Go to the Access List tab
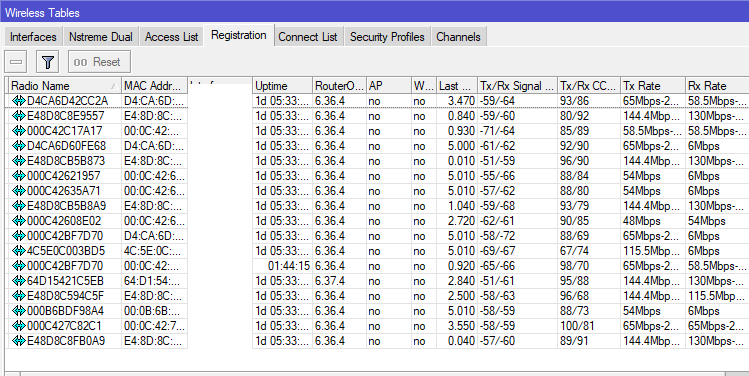The image size is (749, 376). (x=171, y=37)
